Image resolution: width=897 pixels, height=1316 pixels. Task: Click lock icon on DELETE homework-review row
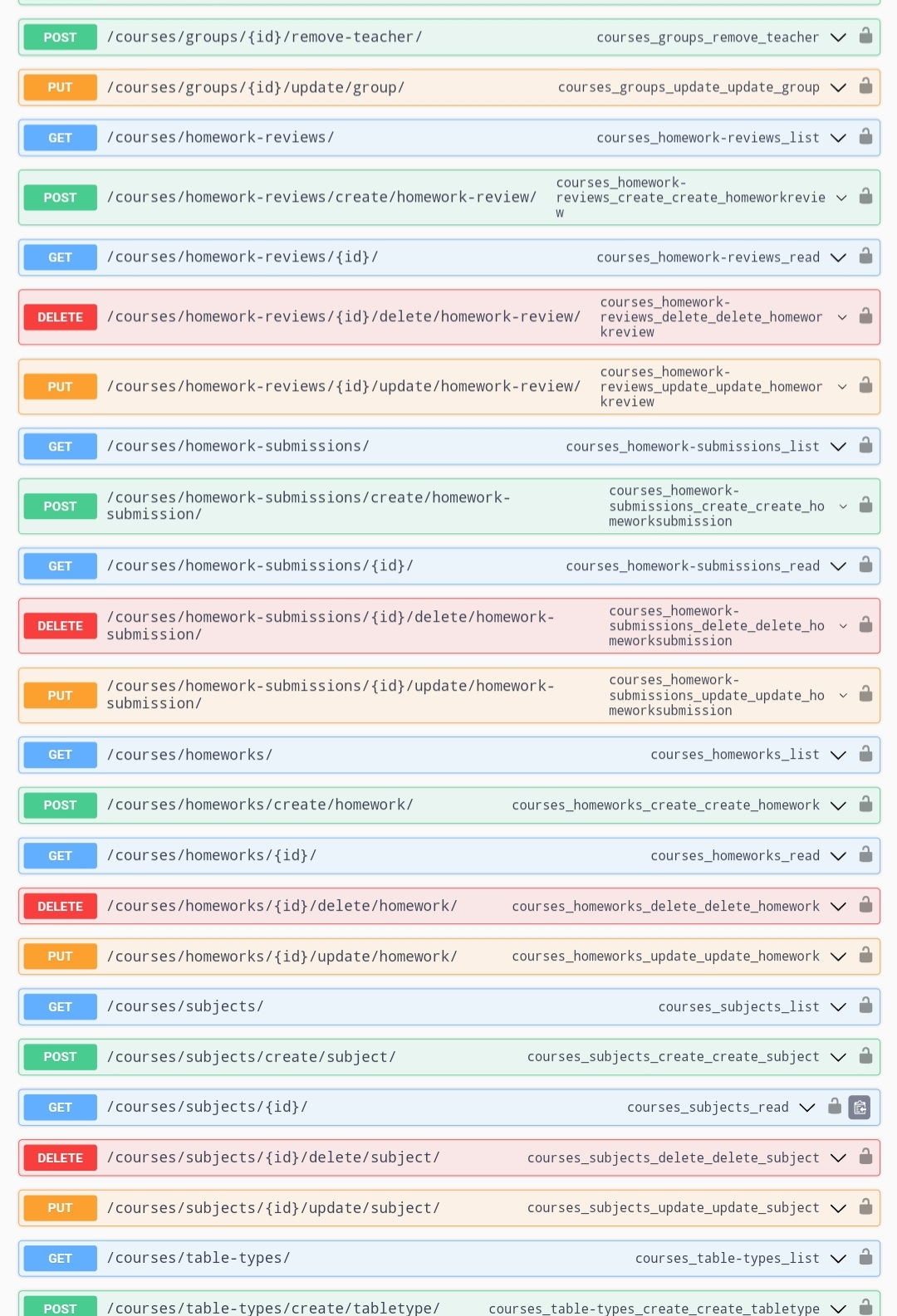(865, 316)
